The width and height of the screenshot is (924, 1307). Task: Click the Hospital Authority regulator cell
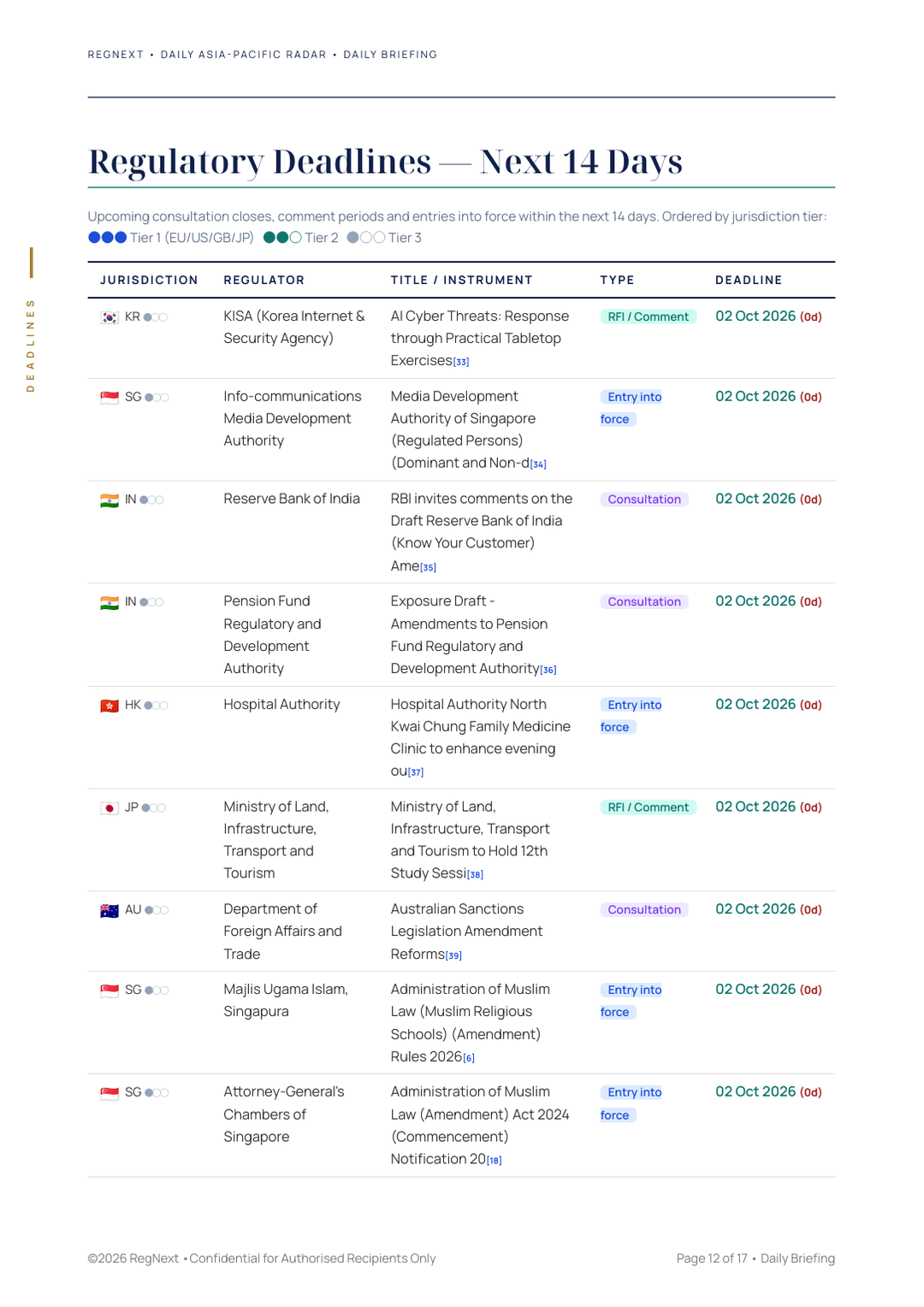(281, 705)
